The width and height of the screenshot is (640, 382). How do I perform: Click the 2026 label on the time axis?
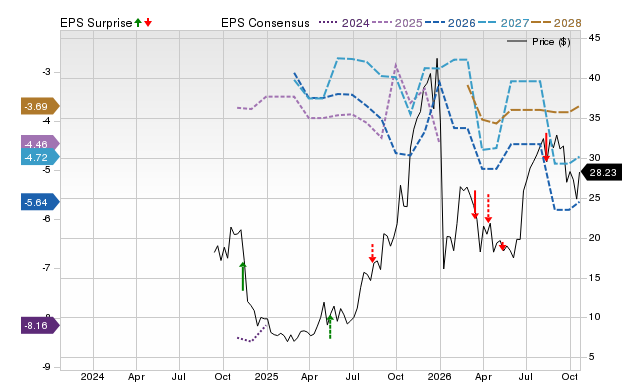click(440, 376)
